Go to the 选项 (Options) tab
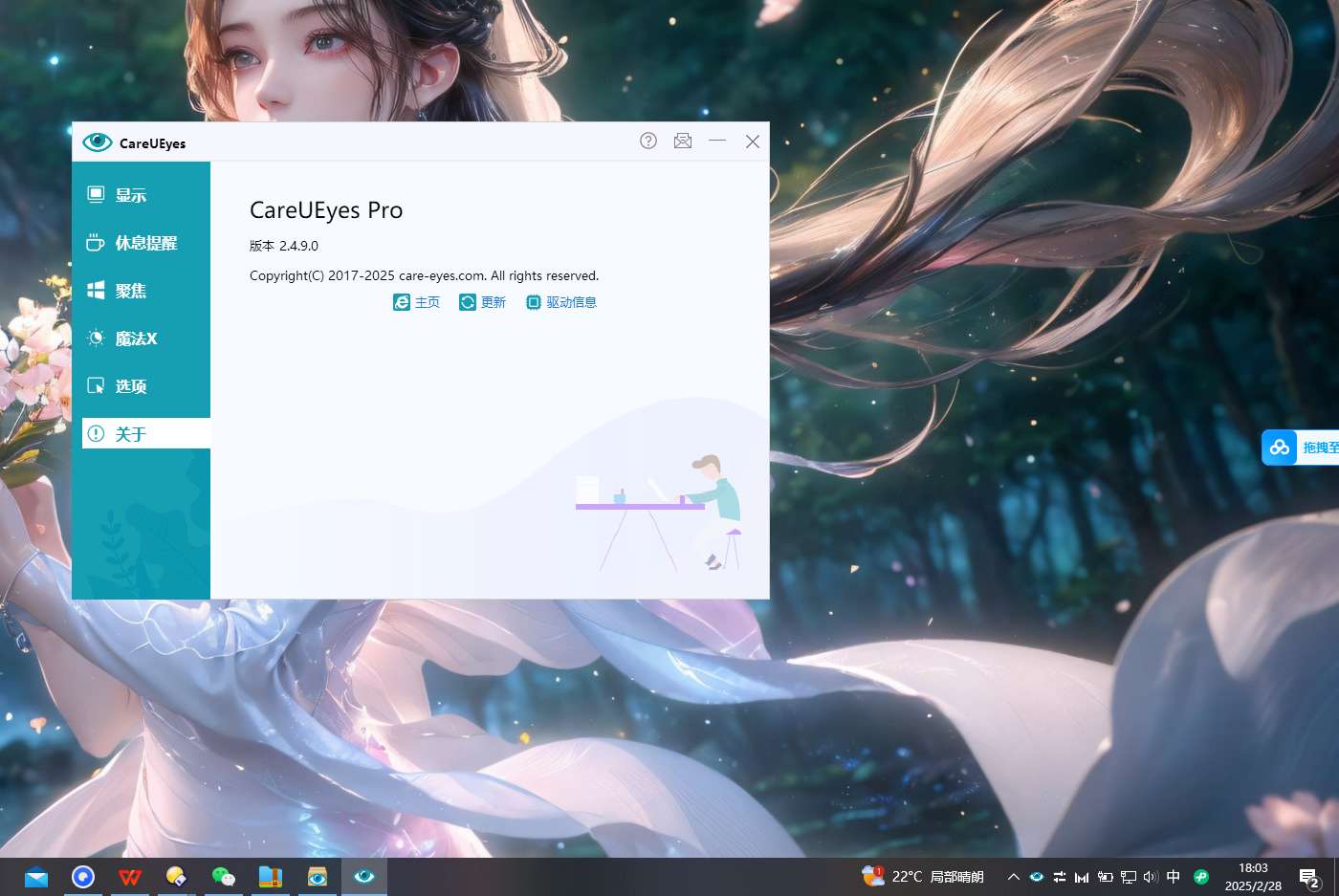This screenshot has height=896, width=1339. [142, 386]
